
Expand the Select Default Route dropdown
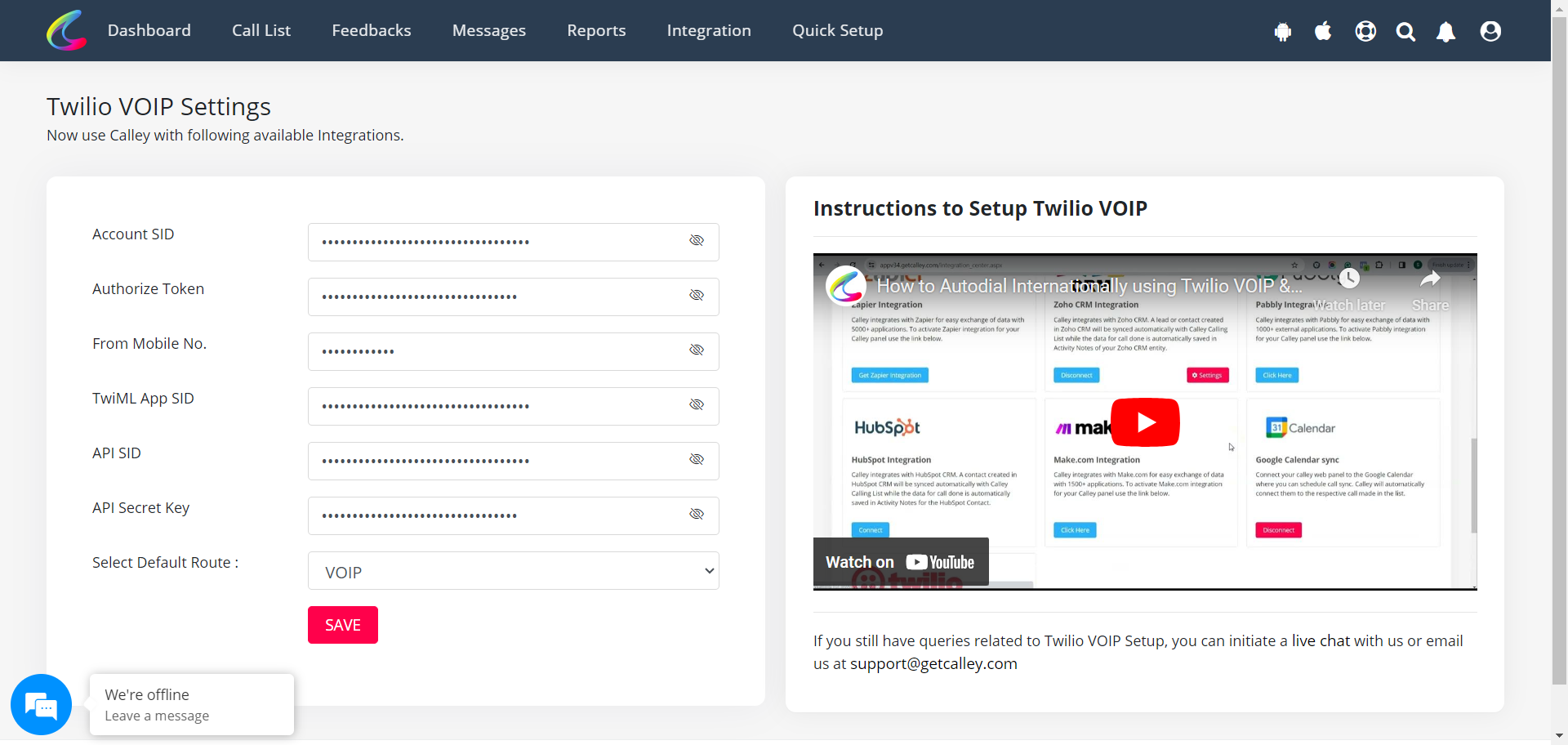click(514, 571)
